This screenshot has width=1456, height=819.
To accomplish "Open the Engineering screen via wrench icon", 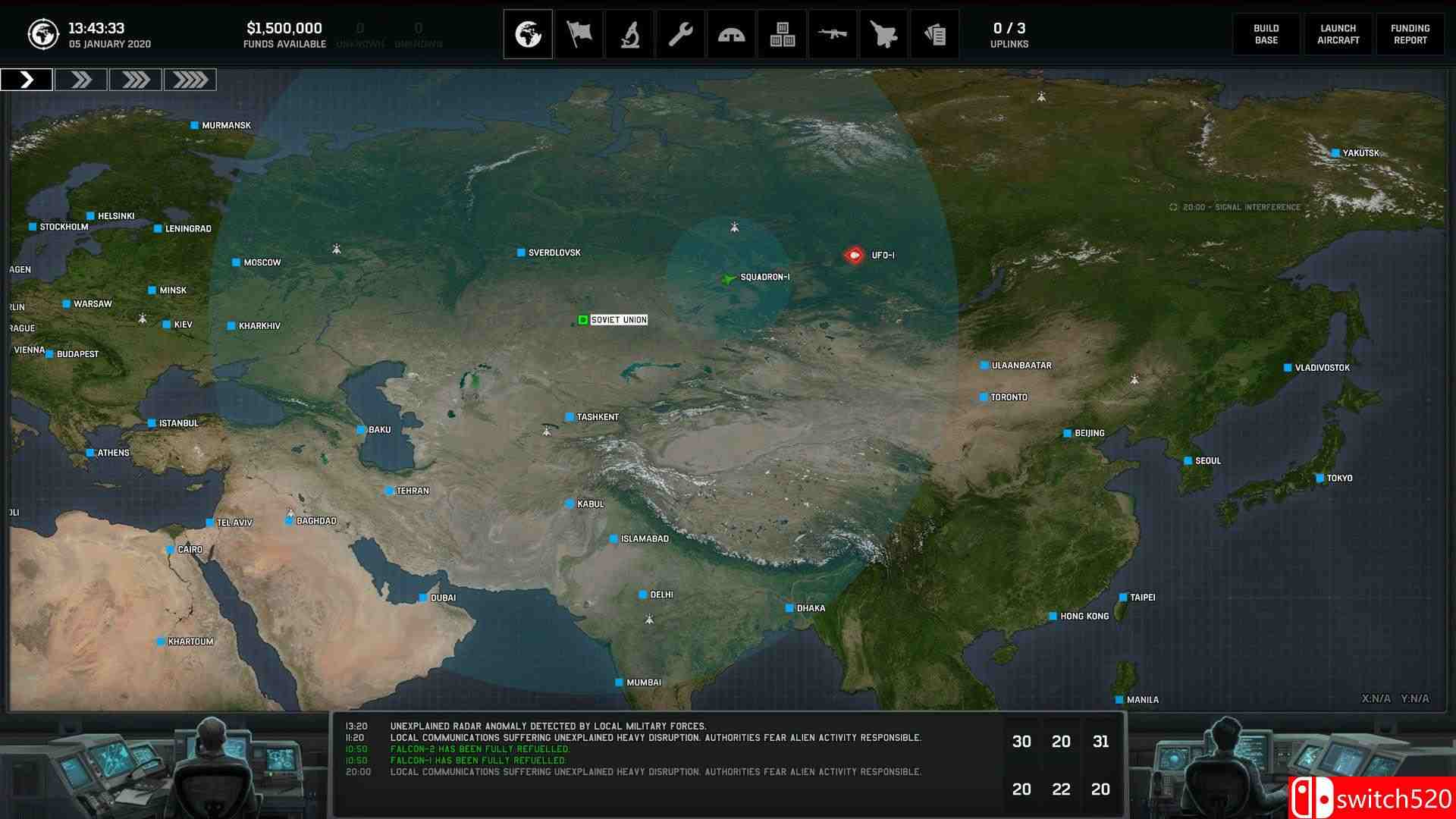I will pyautogui.click(x=680, y=33).
